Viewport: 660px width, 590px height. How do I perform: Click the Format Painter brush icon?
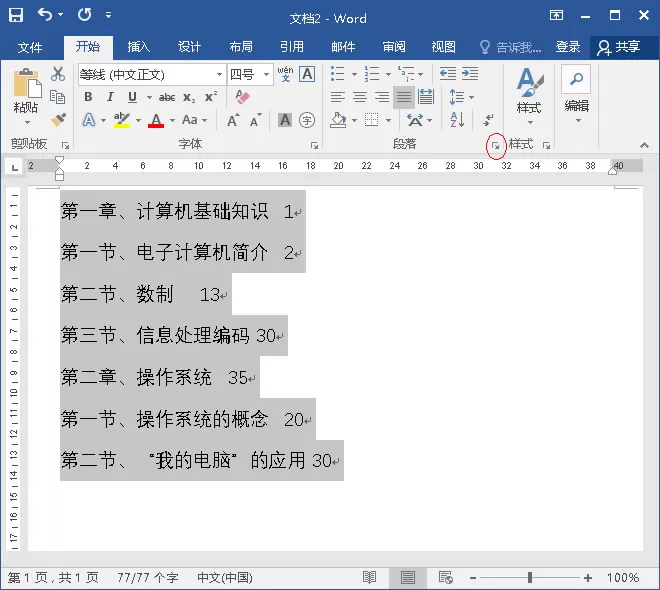click(x=59, y=120)
